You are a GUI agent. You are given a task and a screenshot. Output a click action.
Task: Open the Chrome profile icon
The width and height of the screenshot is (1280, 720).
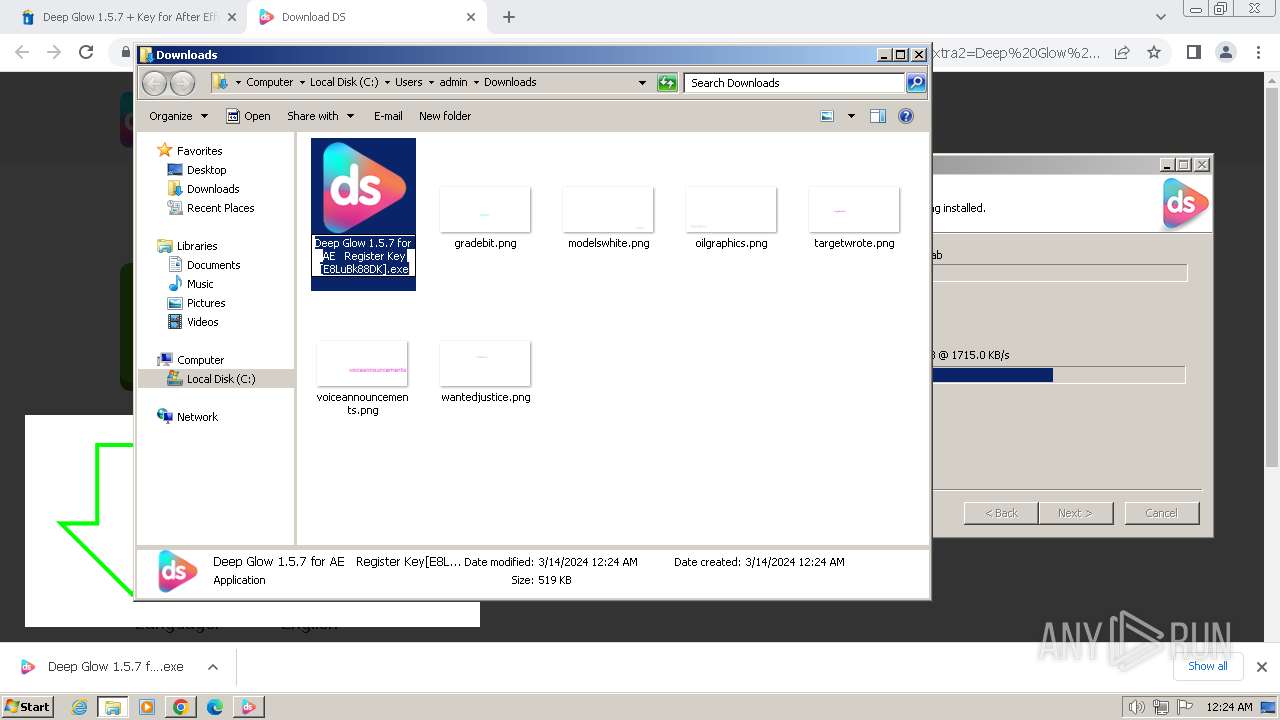[1225, 52]
